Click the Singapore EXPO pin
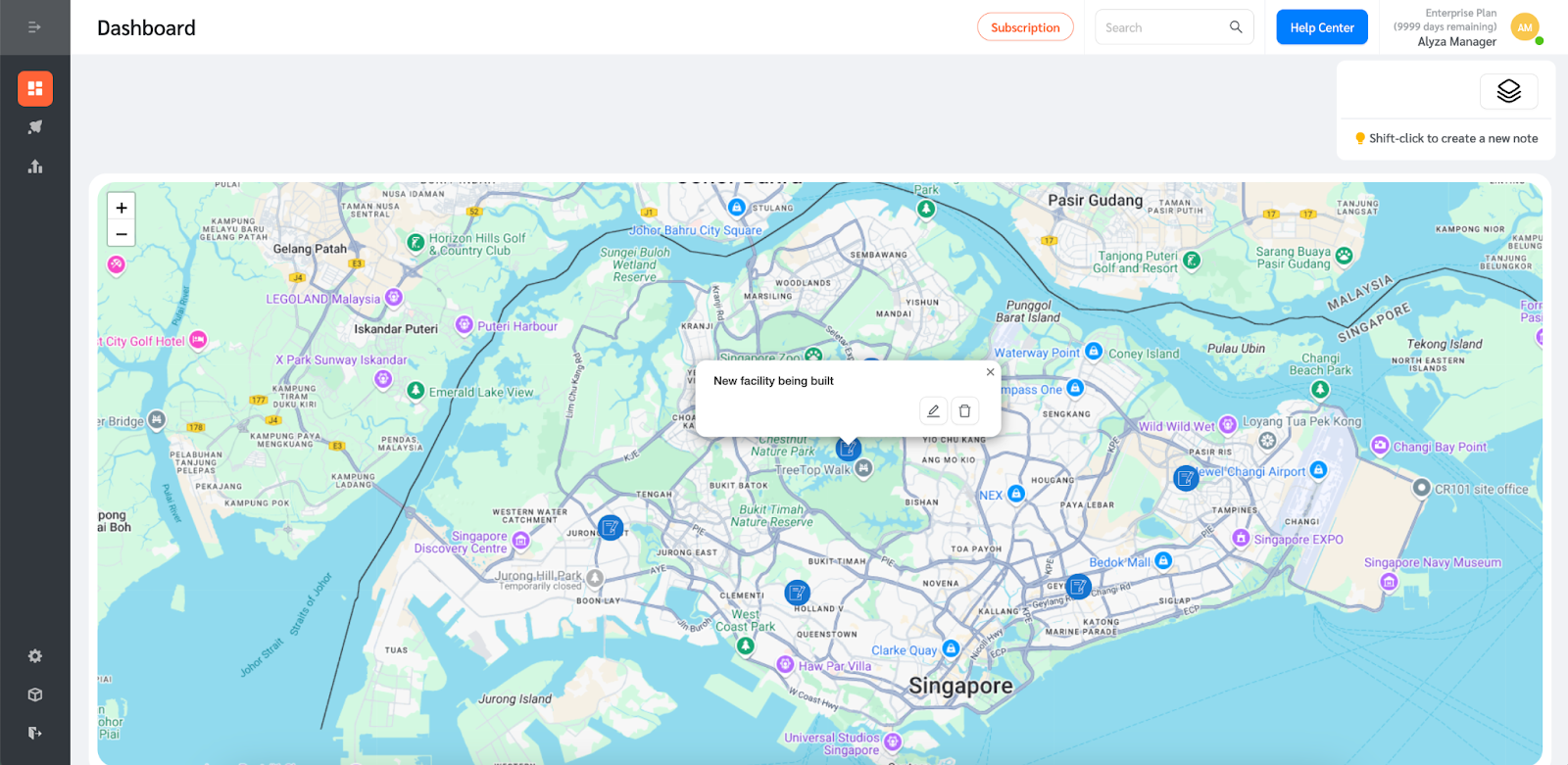This screenshot has width=1568, height=765. point(1241,537)
